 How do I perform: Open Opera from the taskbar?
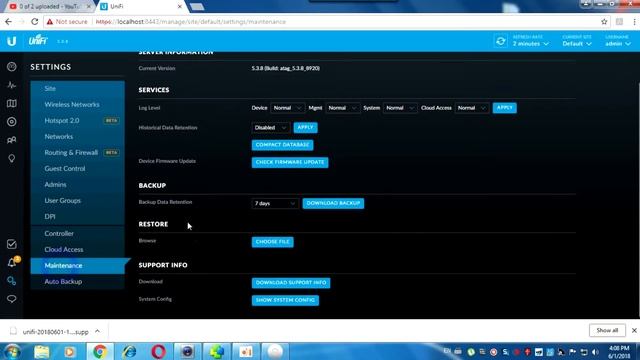(x=158, y=351)
